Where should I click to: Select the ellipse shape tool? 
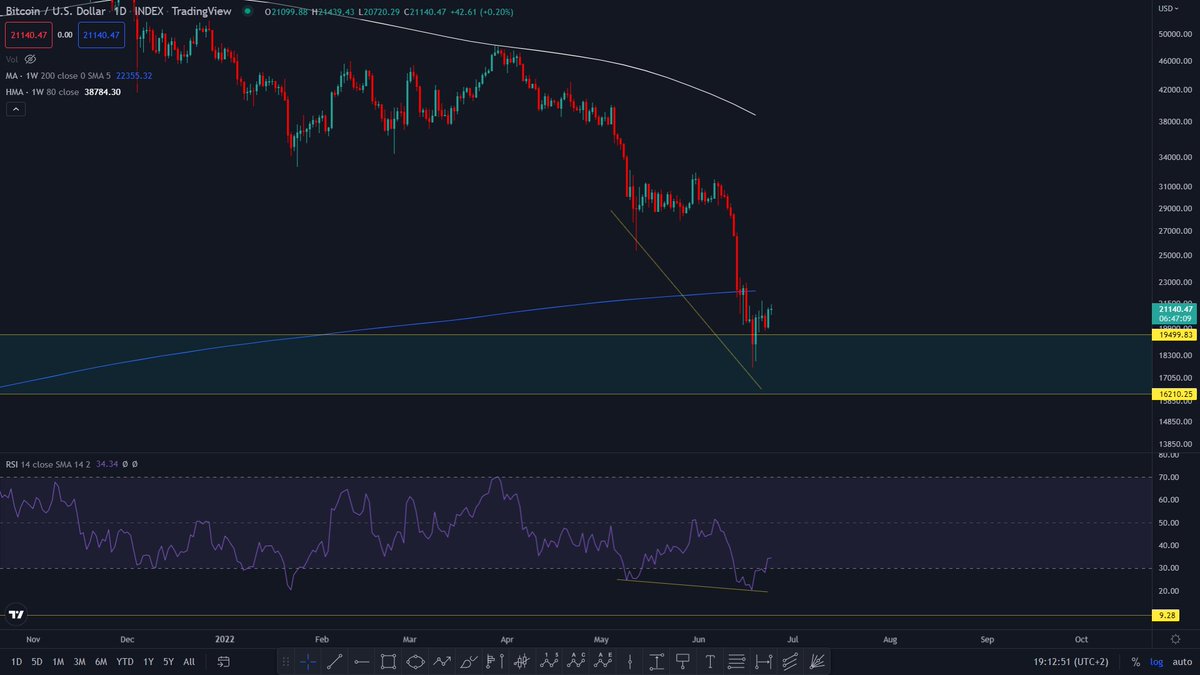[x=416, y=661]
